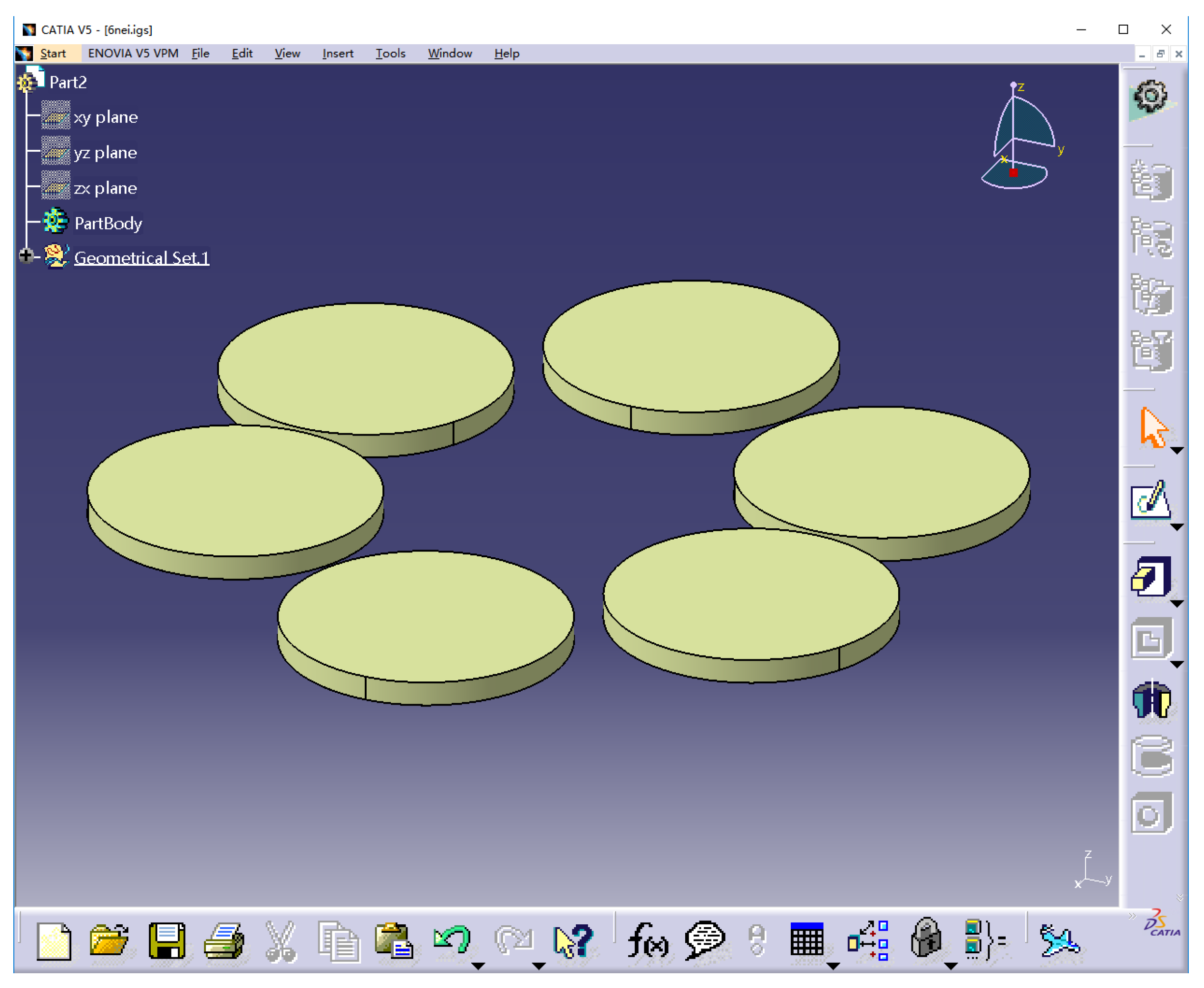Select the Sketch tool icon
The height and width of the screenshot is (988, 1204).
[1150, 500]
